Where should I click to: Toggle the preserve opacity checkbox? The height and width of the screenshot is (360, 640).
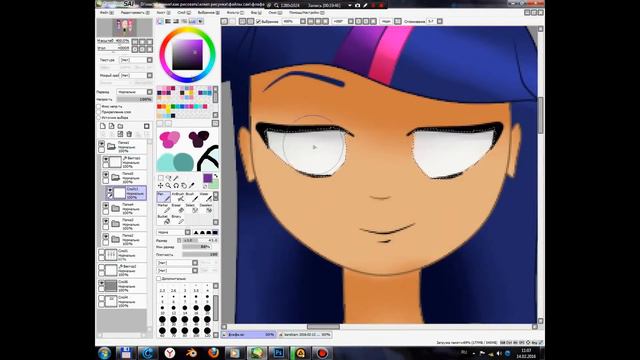[x=99, y=107]
